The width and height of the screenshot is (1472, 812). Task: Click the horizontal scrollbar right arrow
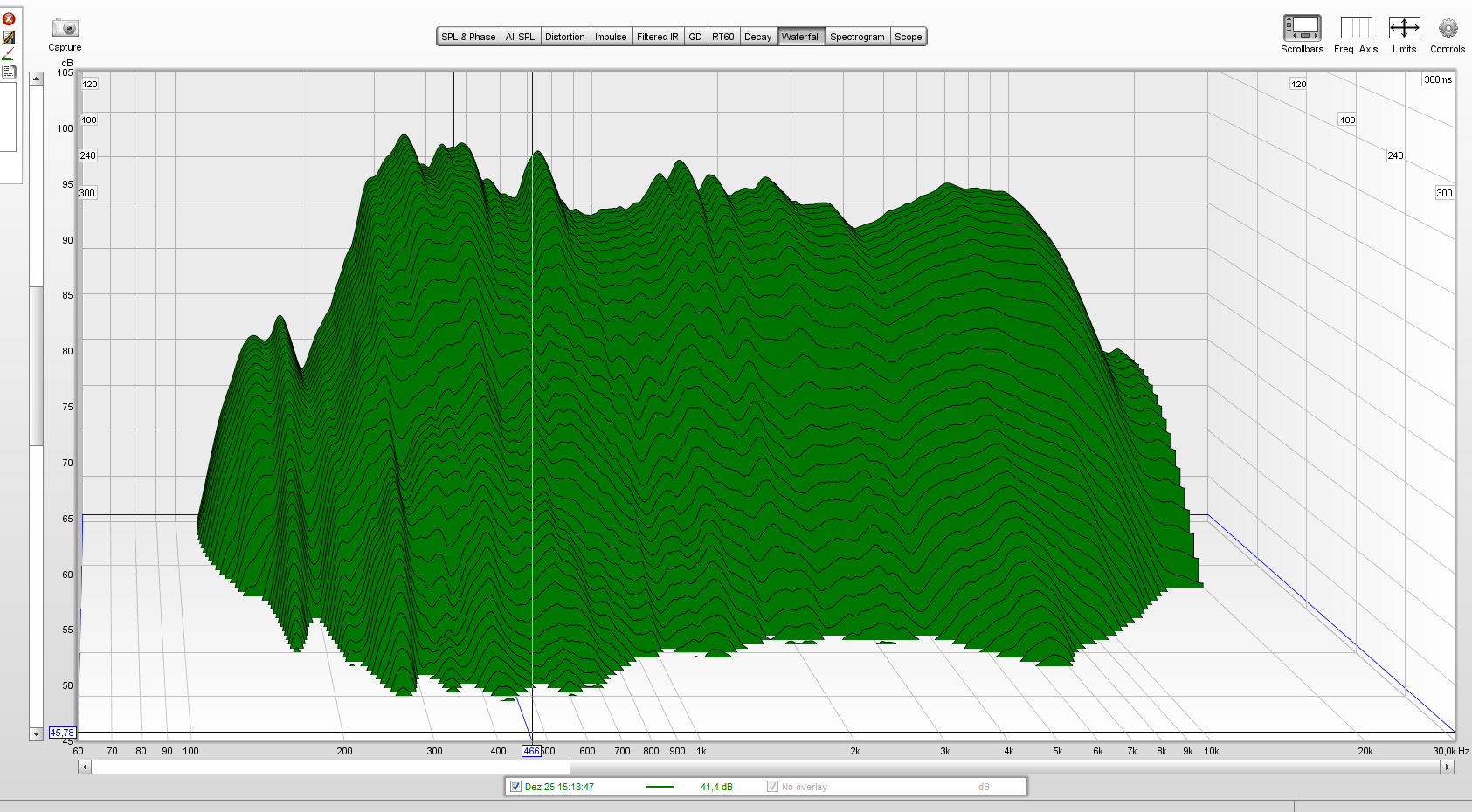(x=1447, y=767)
